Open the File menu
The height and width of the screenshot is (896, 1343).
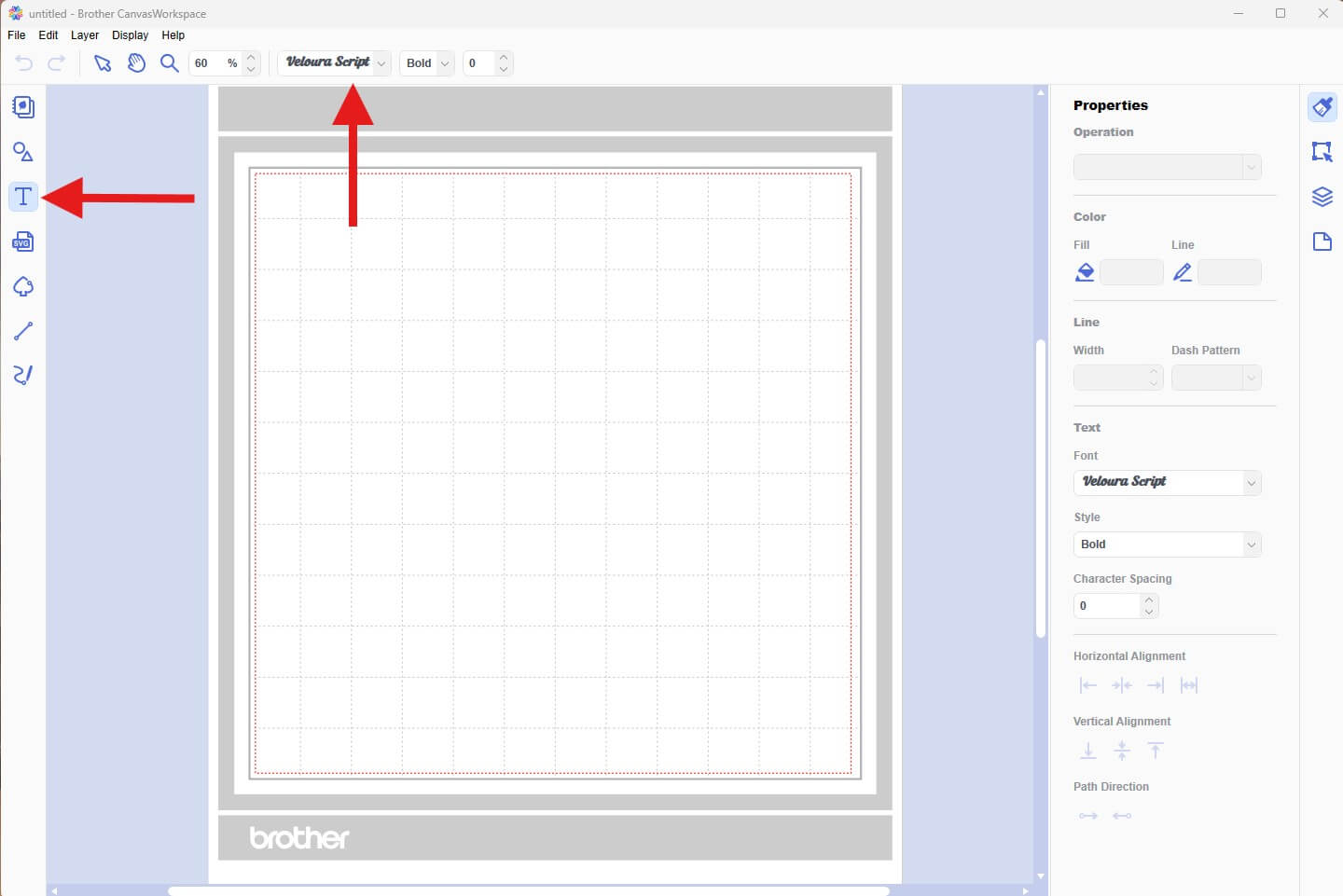pyautogui.click(x=16, y=34)
